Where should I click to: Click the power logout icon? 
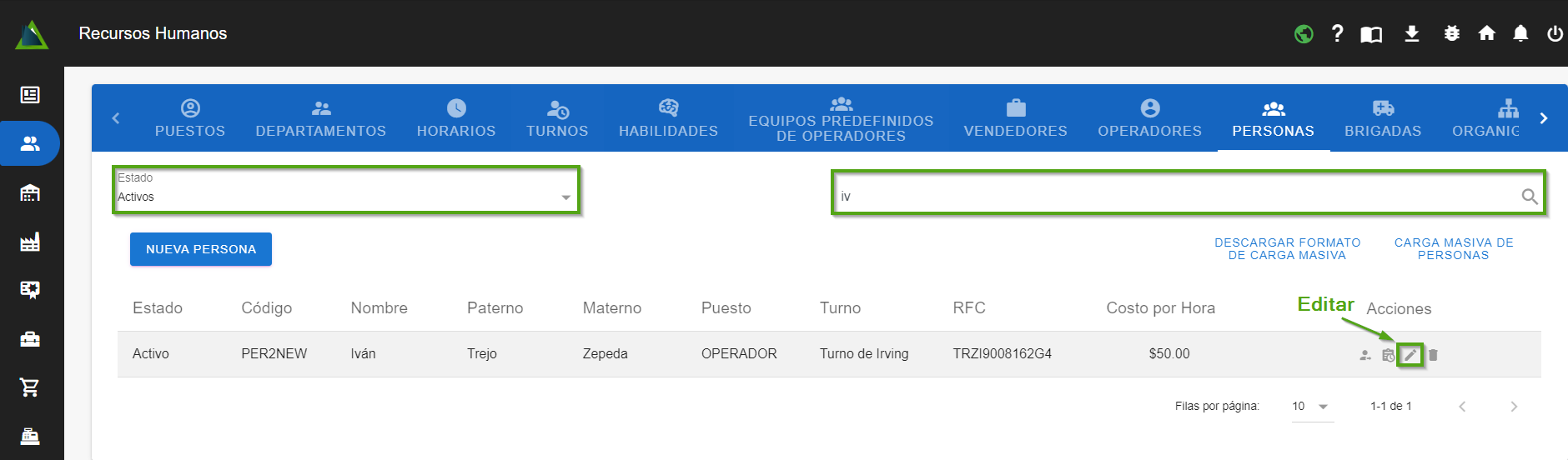coord(1555,33)
